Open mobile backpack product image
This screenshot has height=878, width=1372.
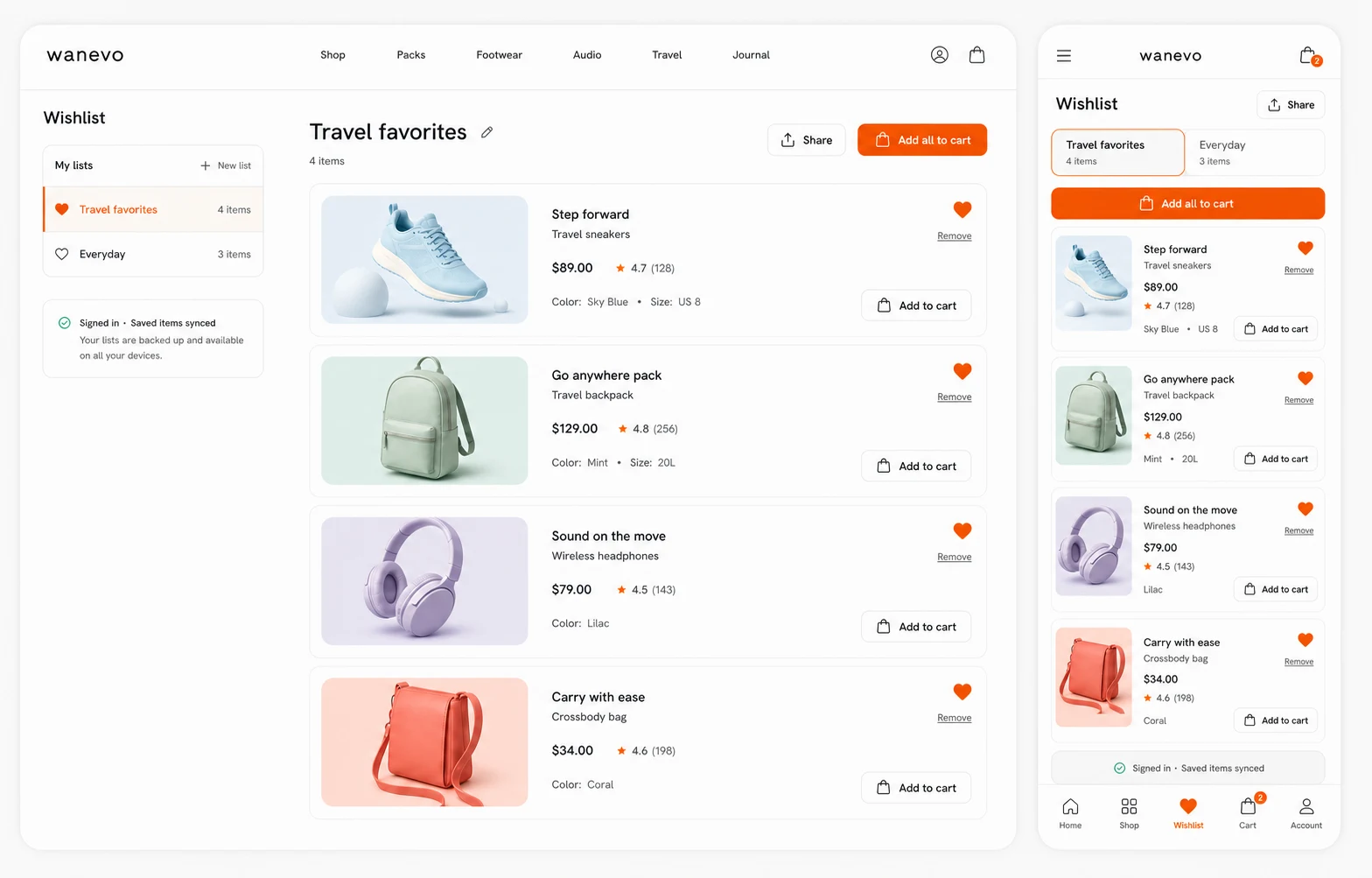point(1094,416)
